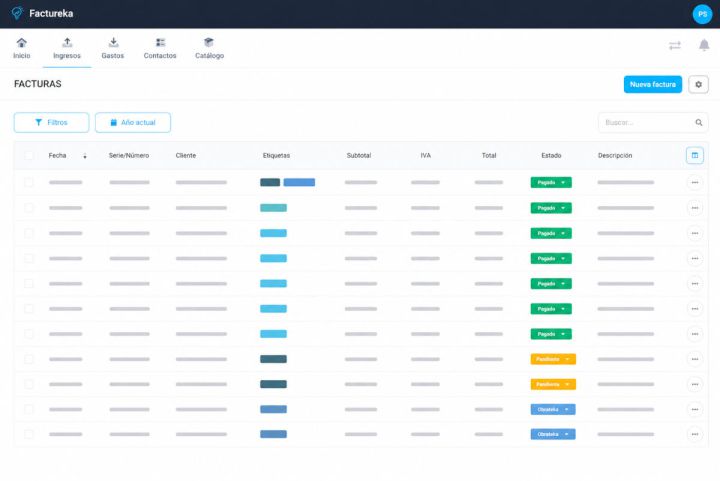
Task: Open the third Pagado status dropdown
Action: pyautogui.click(x=551, y=233)
